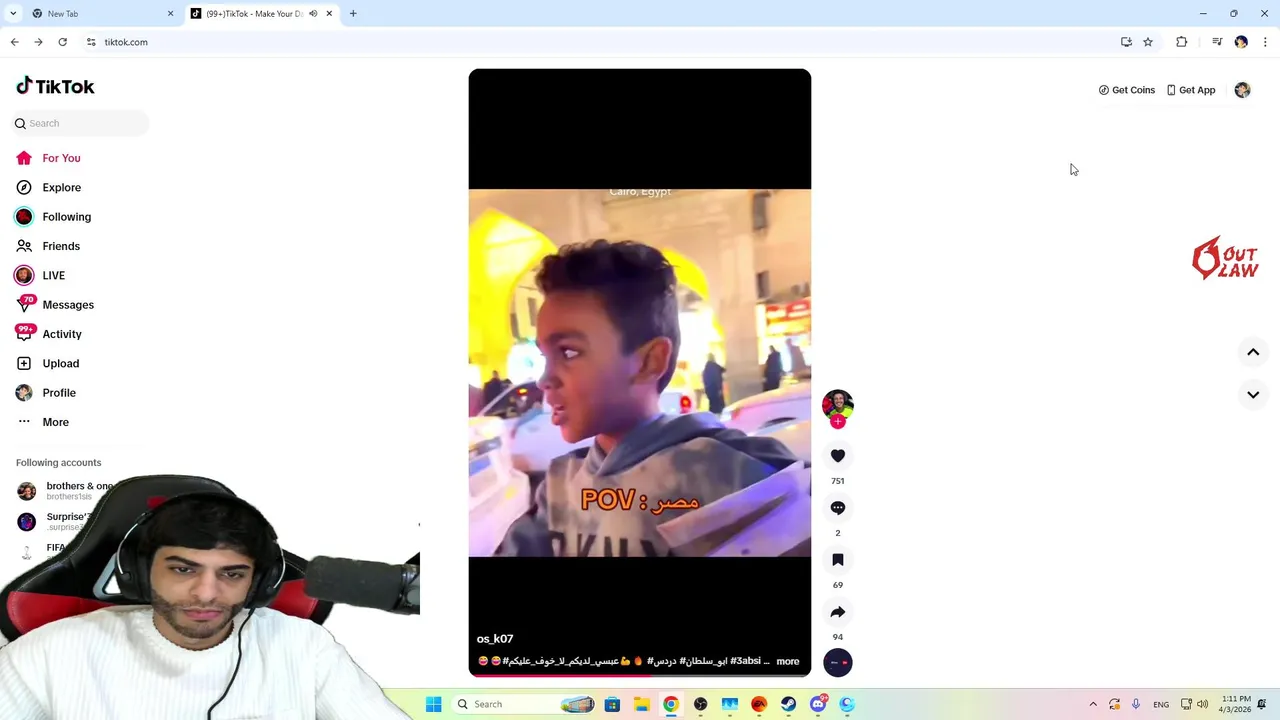Screen dimensions: 1280x720
Task: Open media controls icon in Chrome toolbar
Action: point(1217,42)
